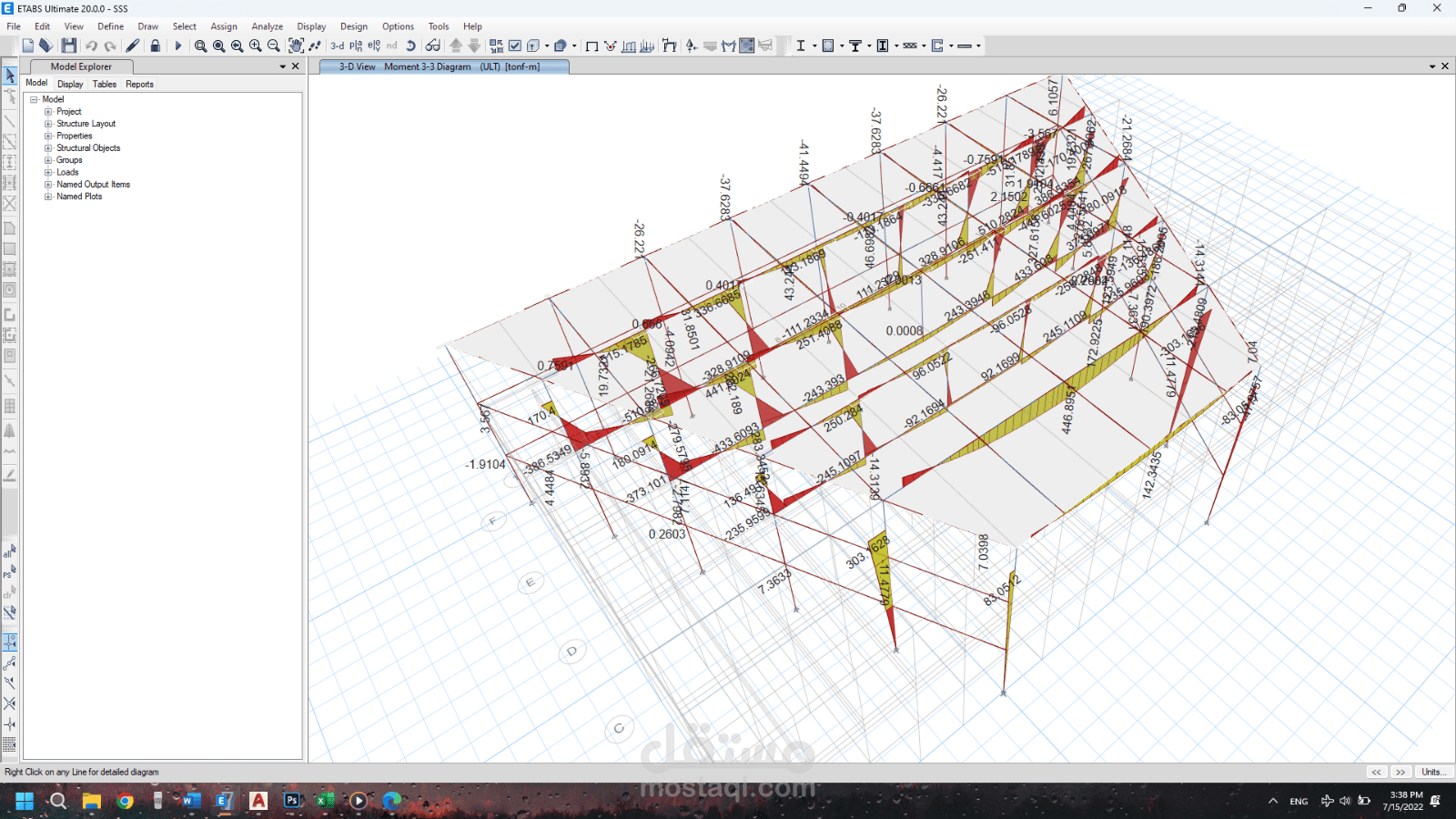Image resolution: width=1456 pixels, height=819 pixels.
Task: Click the Run Analysis play arrow icon
Action: tap(178, 45)
